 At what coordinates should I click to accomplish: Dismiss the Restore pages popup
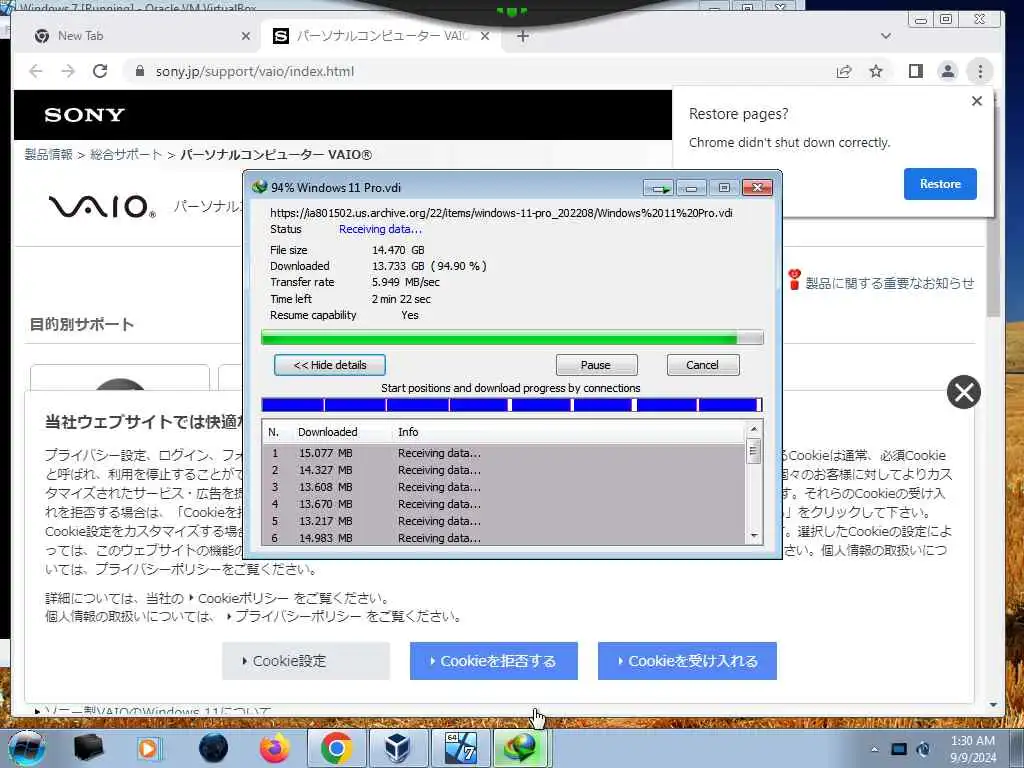click(x=976, y=101)
